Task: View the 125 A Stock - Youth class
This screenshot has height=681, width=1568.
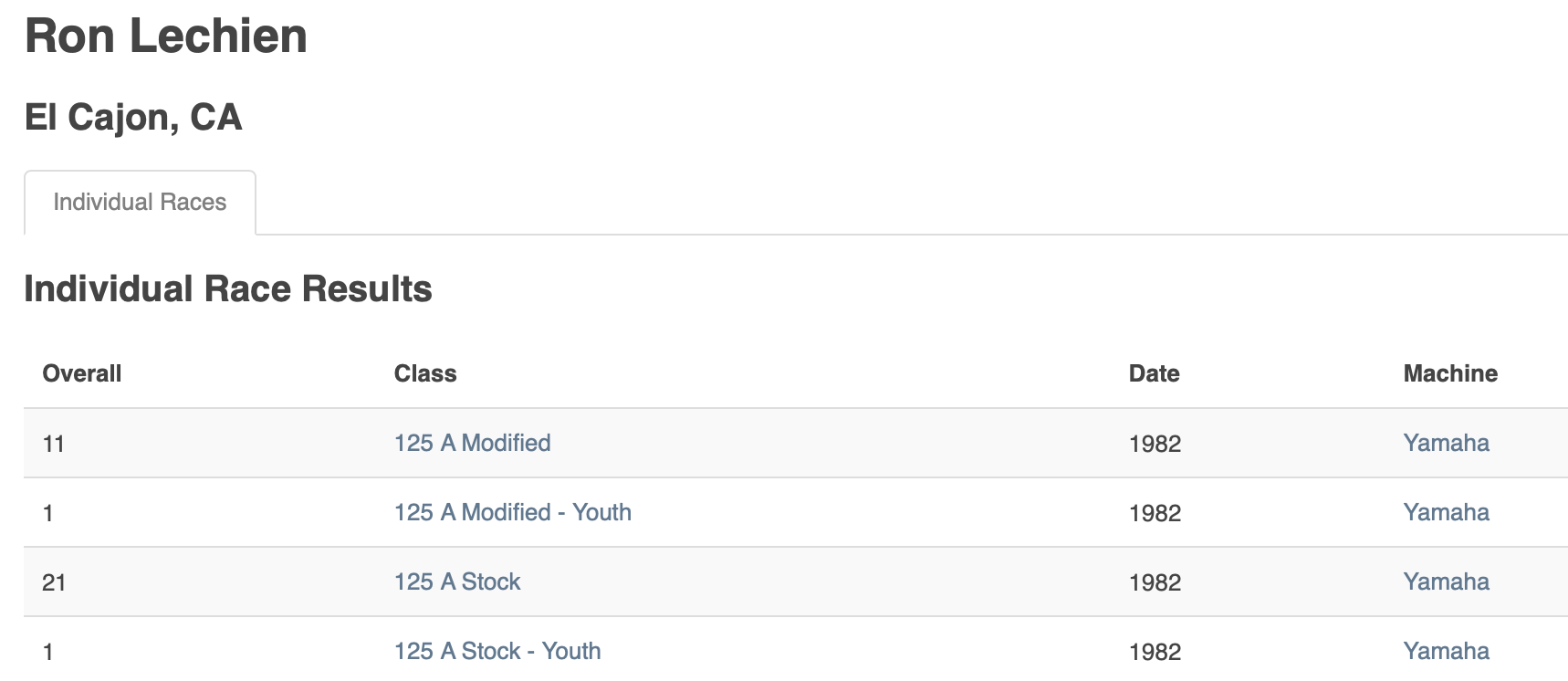Action: (x=497, y=651)
